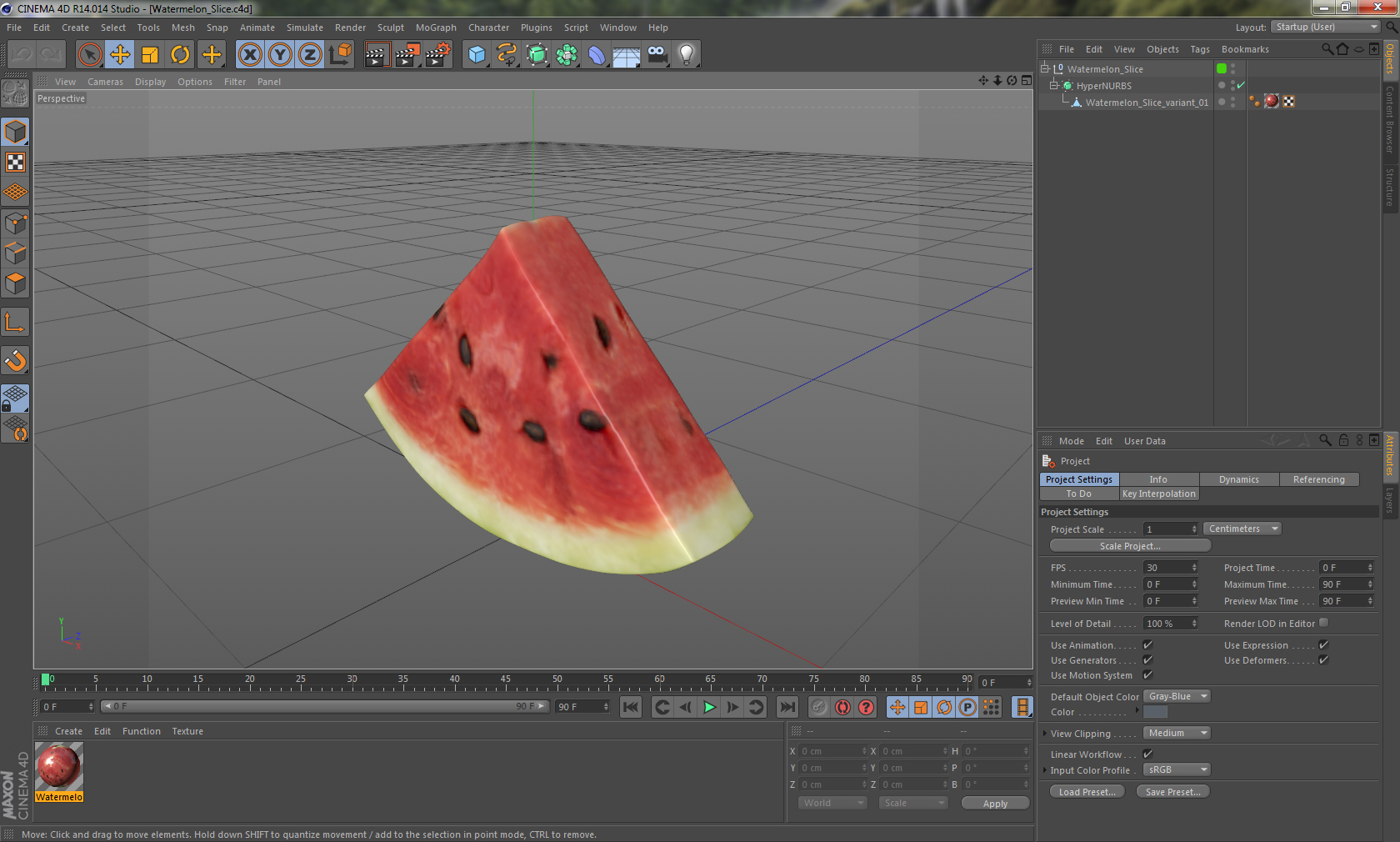
Task: Switch to Texture mode icon
Action: 15,163
